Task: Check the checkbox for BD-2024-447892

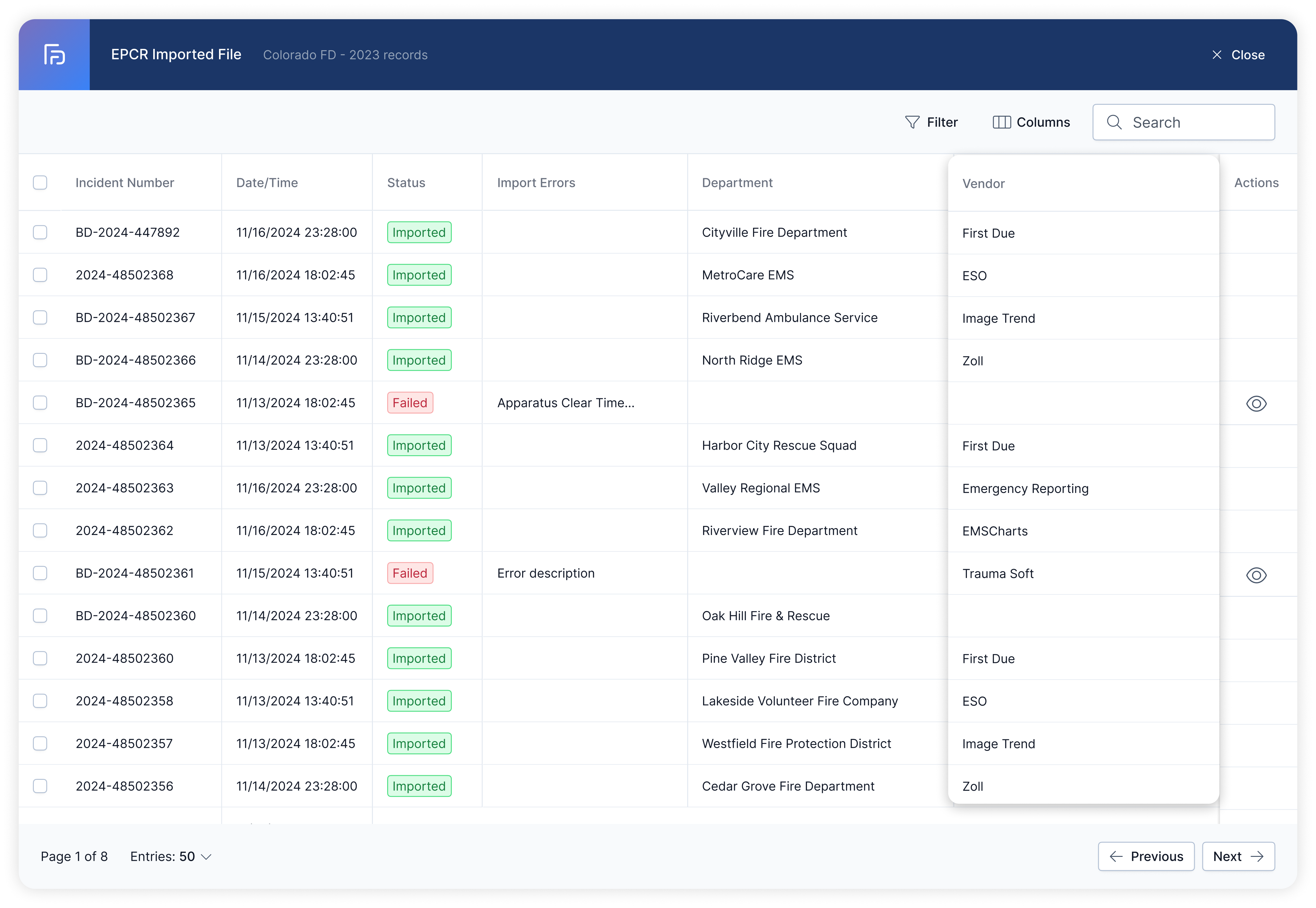Action: click(41, 232)
